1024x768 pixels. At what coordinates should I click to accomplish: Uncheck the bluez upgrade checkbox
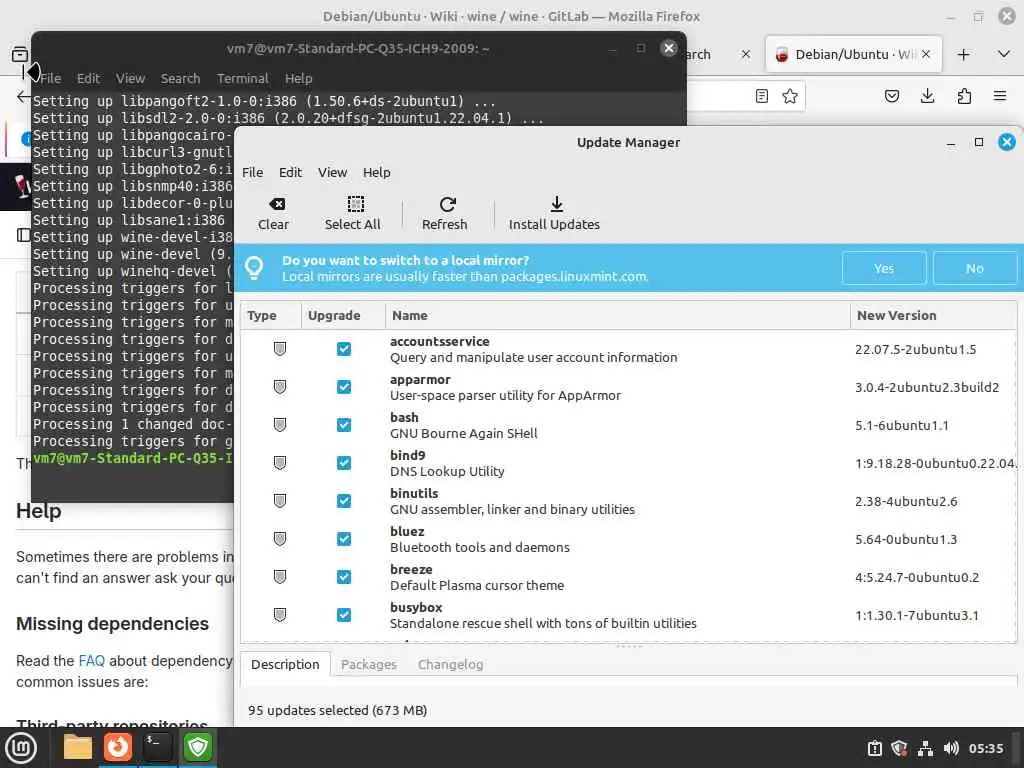click(x=344, y=538)
